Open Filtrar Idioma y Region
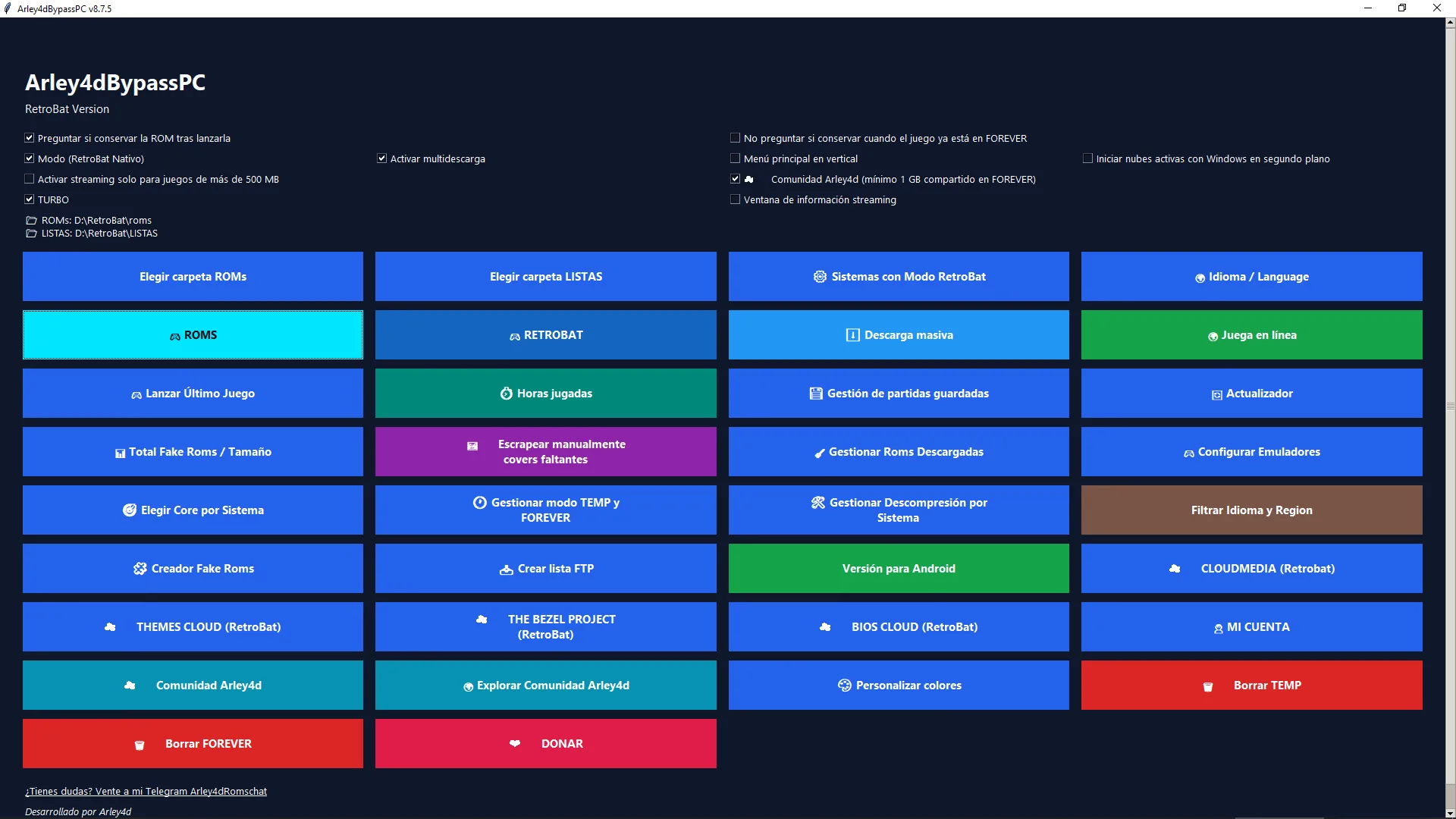1456x819 pixels. (1252, 510)
